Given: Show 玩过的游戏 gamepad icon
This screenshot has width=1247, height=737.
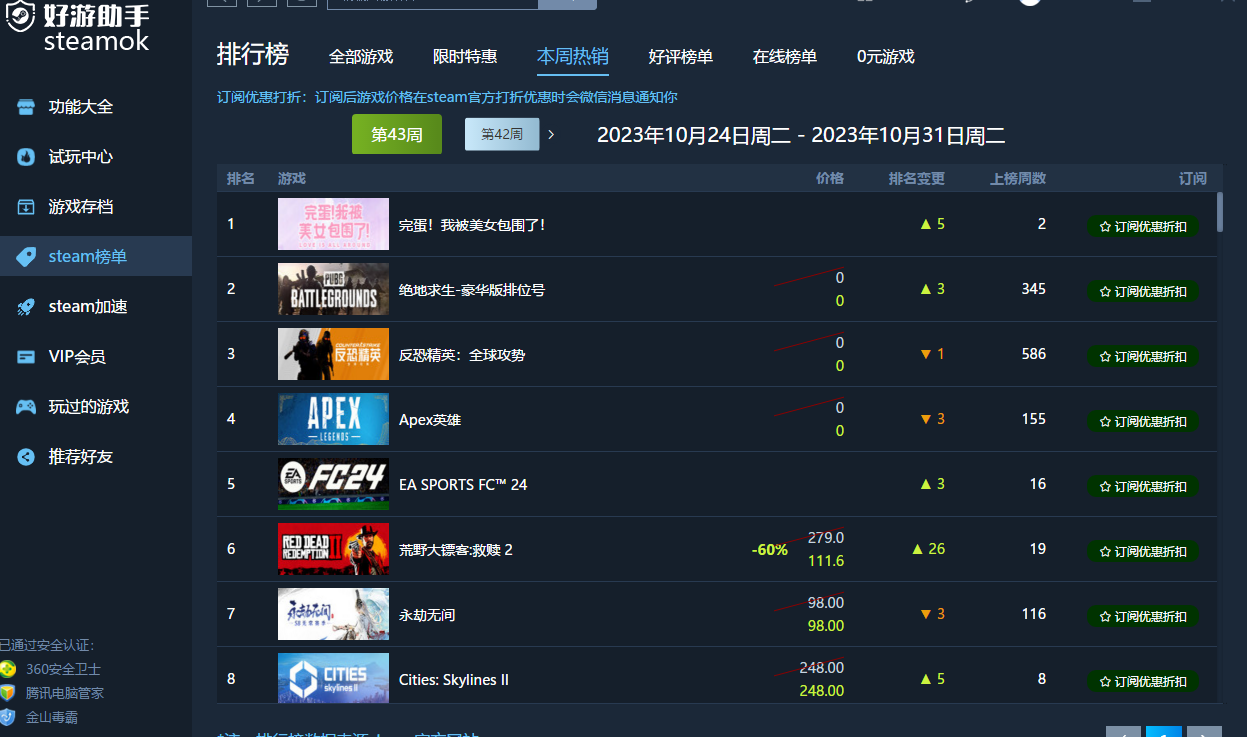Looking at the screenshot, I should [26, 407].
